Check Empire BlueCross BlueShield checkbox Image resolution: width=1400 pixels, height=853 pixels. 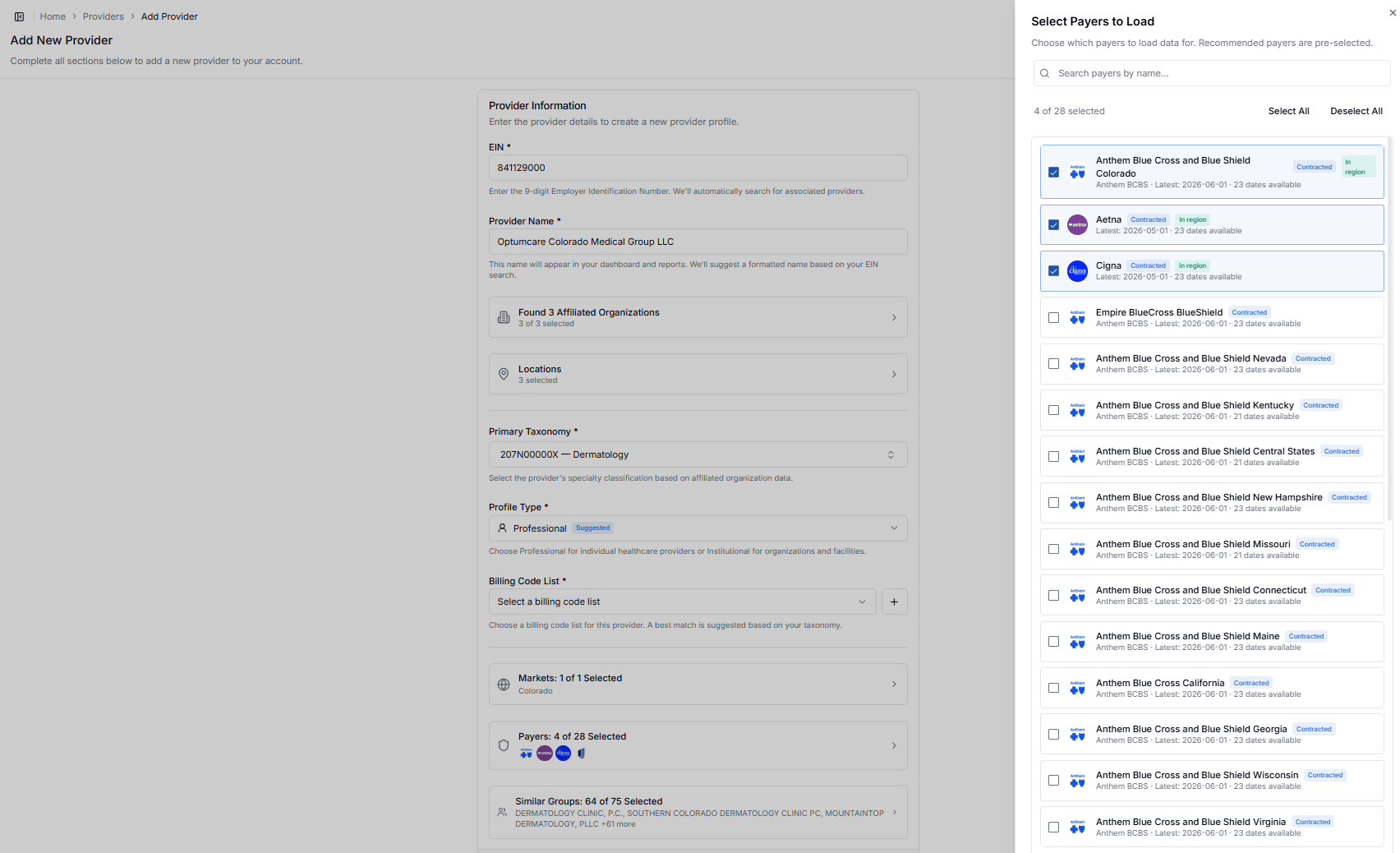click(x=1053, y=317)
